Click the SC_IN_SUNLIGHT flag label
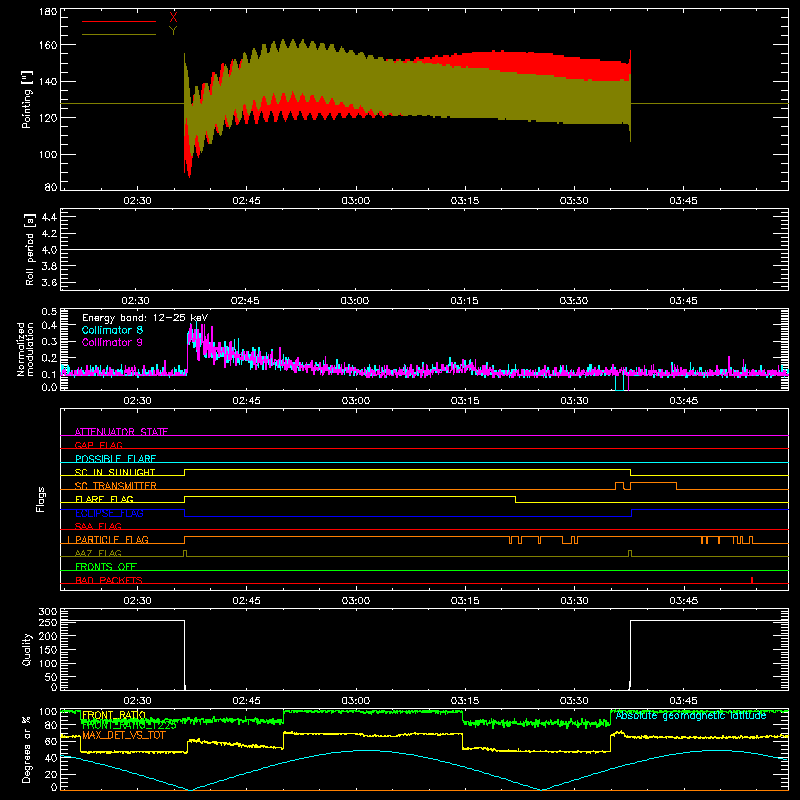Image resolution: width=800 pixels, height=800 pixels. (x=115, y=472)
